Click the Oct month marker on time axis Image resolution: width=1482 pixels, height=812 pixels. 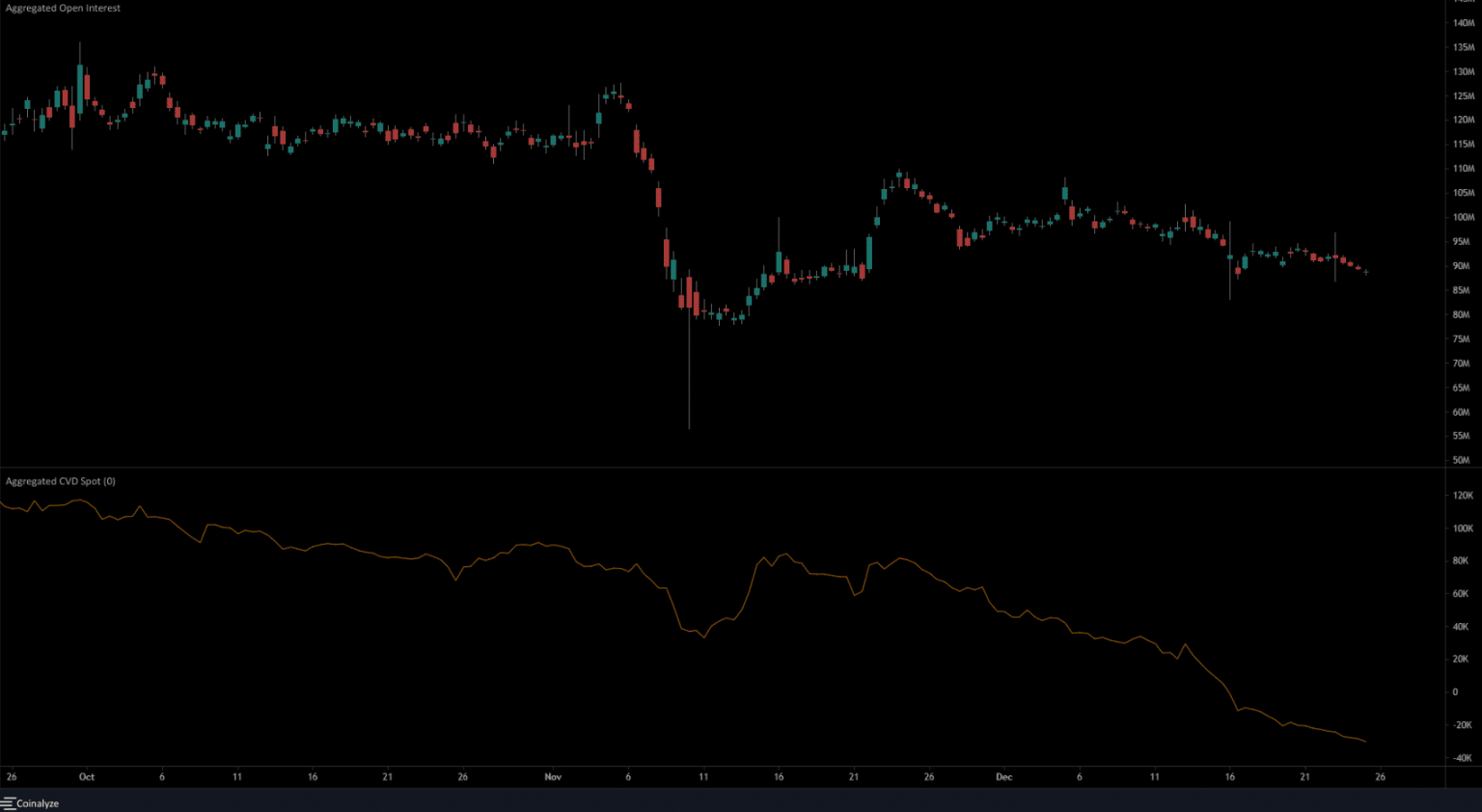[x=87, y=776]
